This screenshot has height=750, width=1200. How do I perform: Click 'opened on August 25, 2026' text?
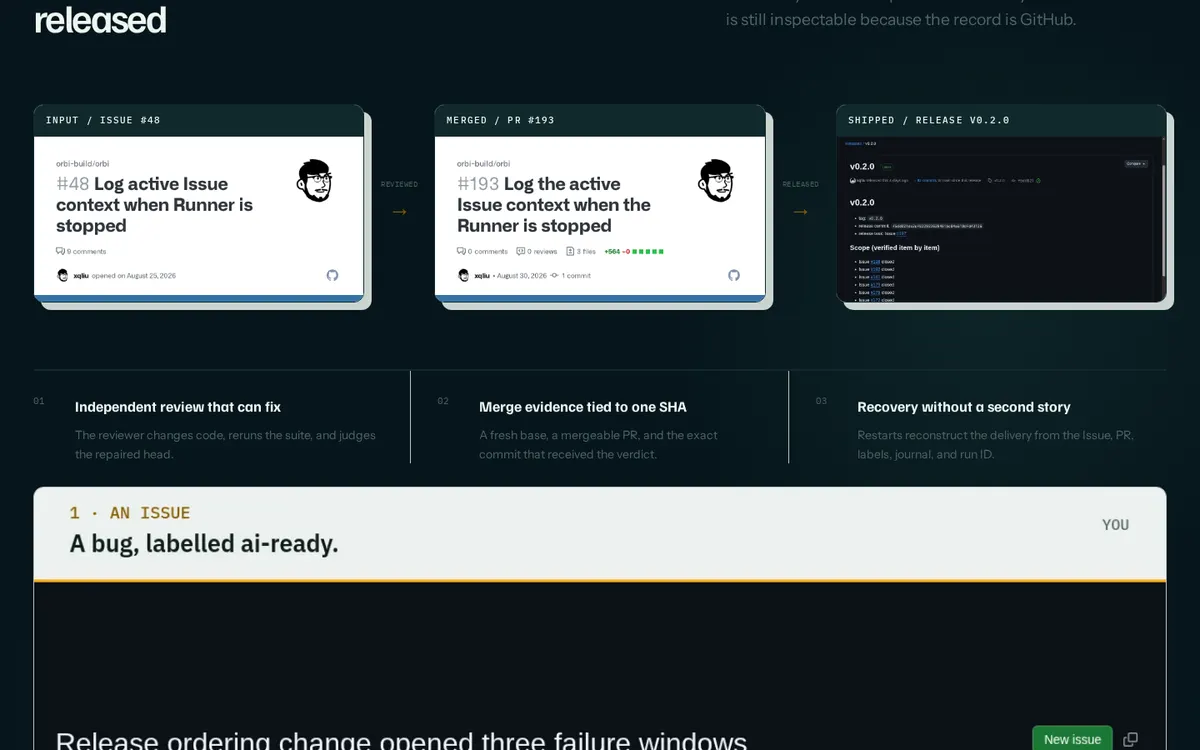(133, 275)
